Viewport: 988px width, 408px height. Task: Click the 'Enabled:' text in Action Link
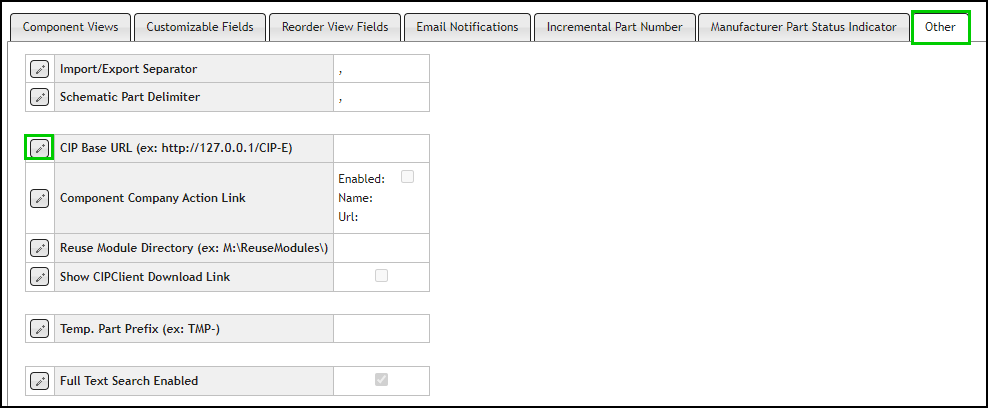click(x=362, y=179)
